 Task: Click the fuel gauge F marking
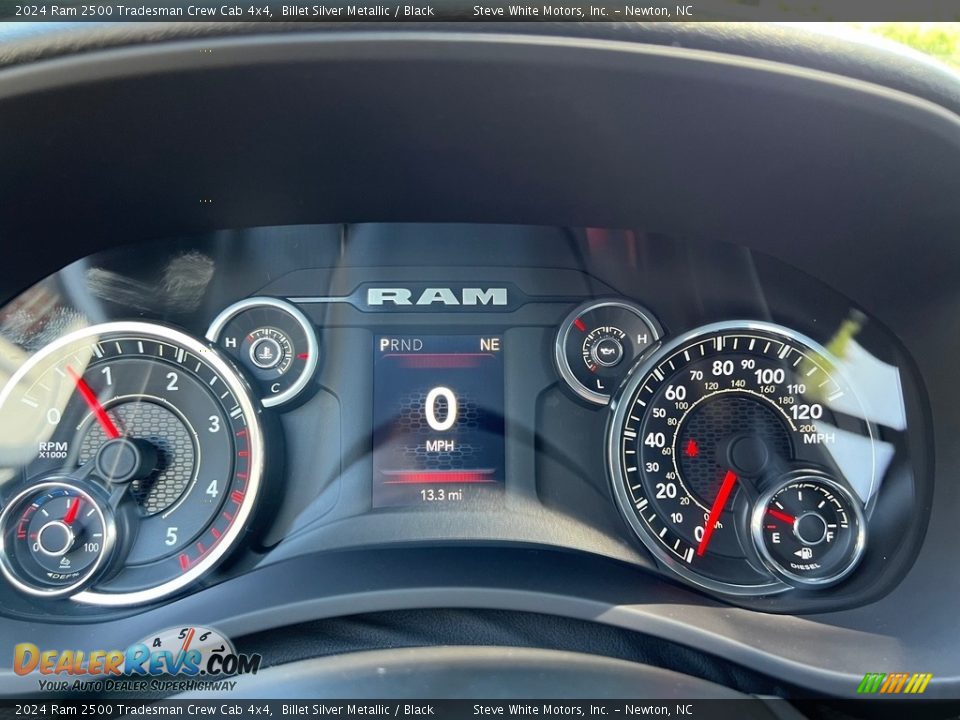pos(830,537)
